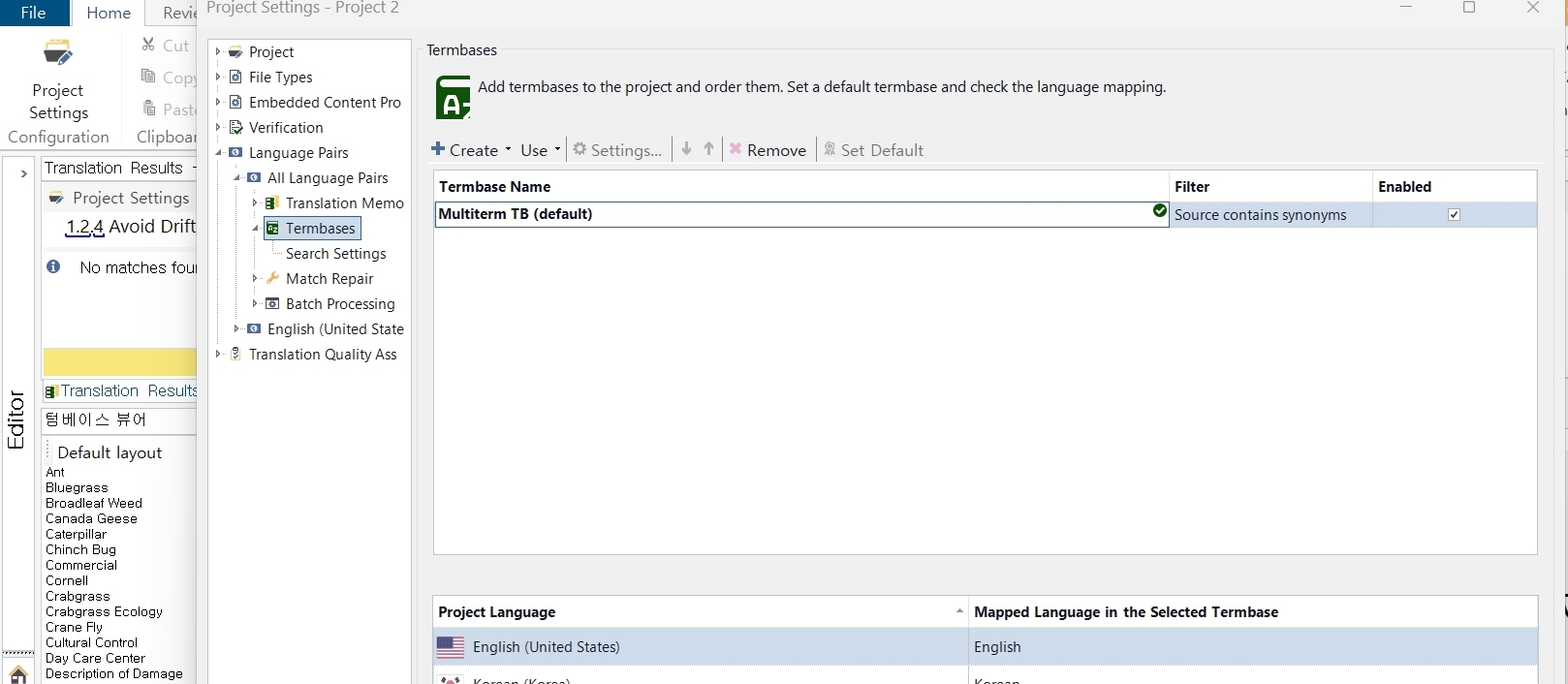
Task: Open the File tab
Action: [x=34, y=13]
